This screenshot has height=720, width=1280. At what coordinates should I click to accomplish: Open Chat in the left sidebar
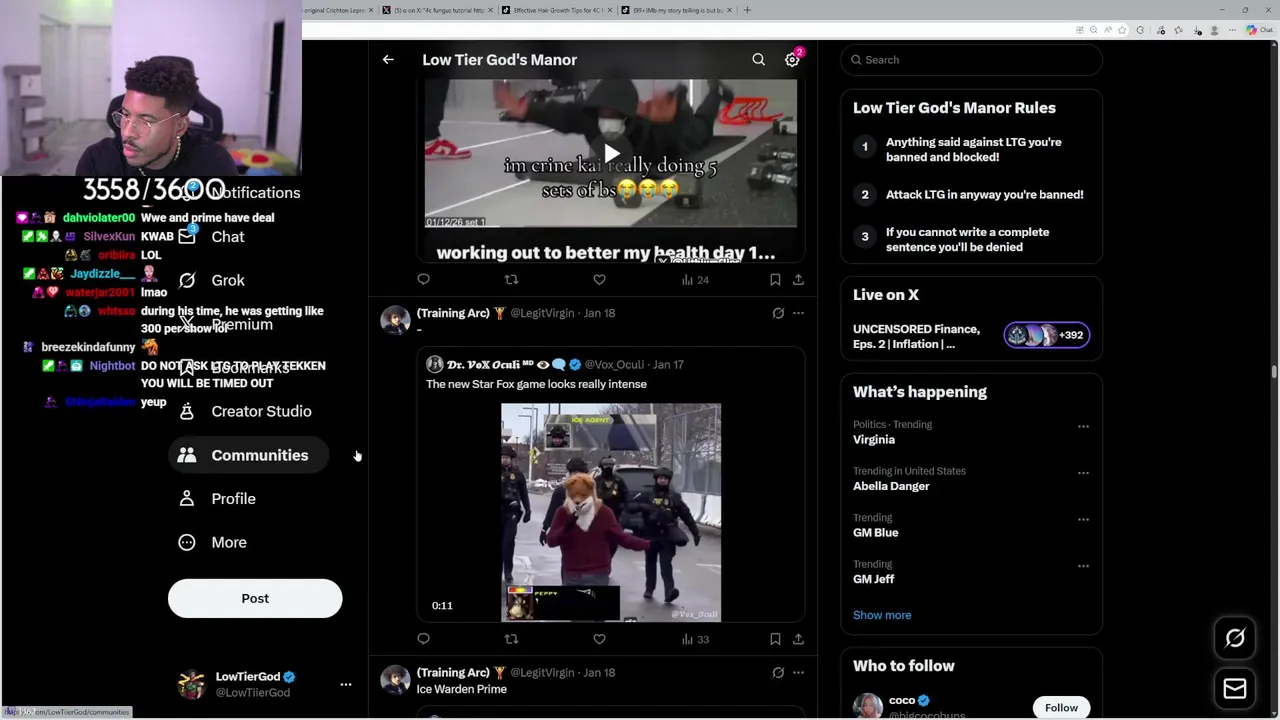tap(227, 237)
